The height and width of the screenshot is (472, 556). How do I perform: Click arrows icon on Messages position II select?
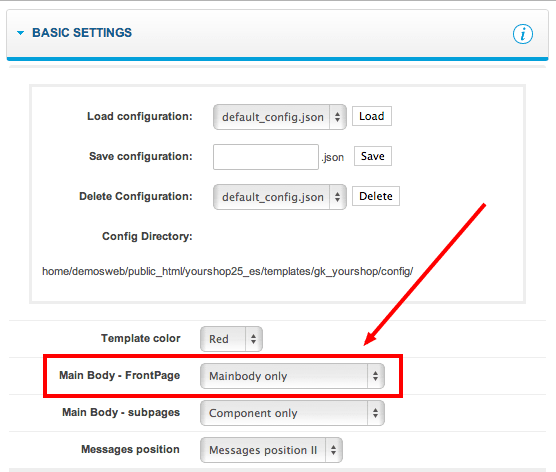click(333, 450)
